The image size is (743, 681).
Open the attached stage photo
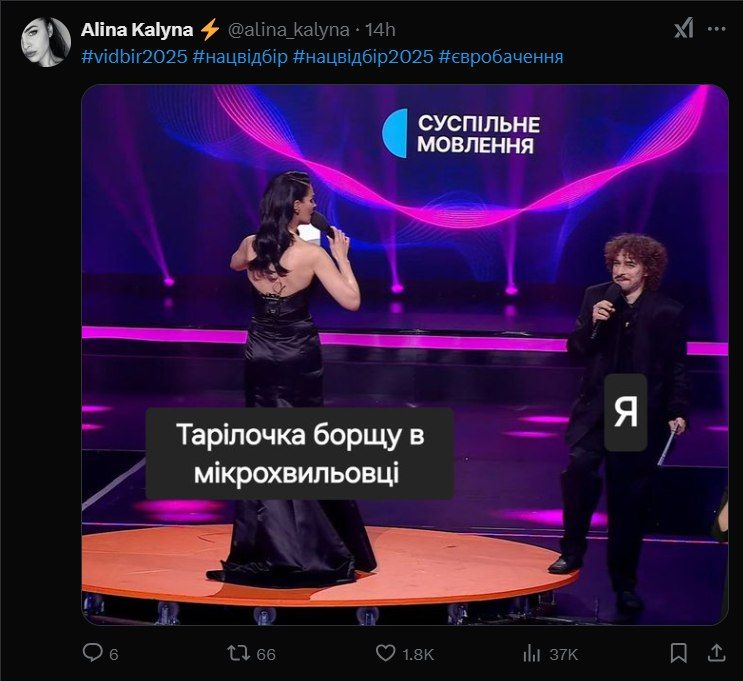(x=404, y=355)
